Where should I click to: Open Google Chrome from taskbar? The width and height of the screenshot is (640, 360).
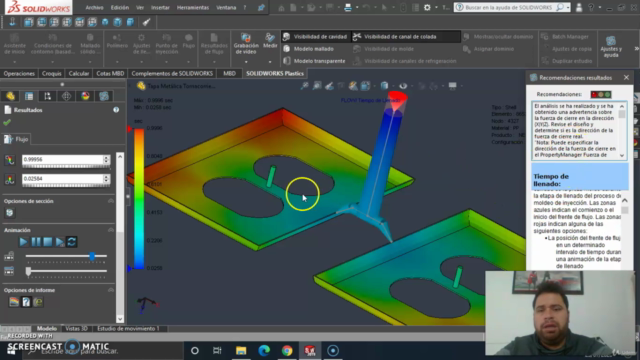287,351
